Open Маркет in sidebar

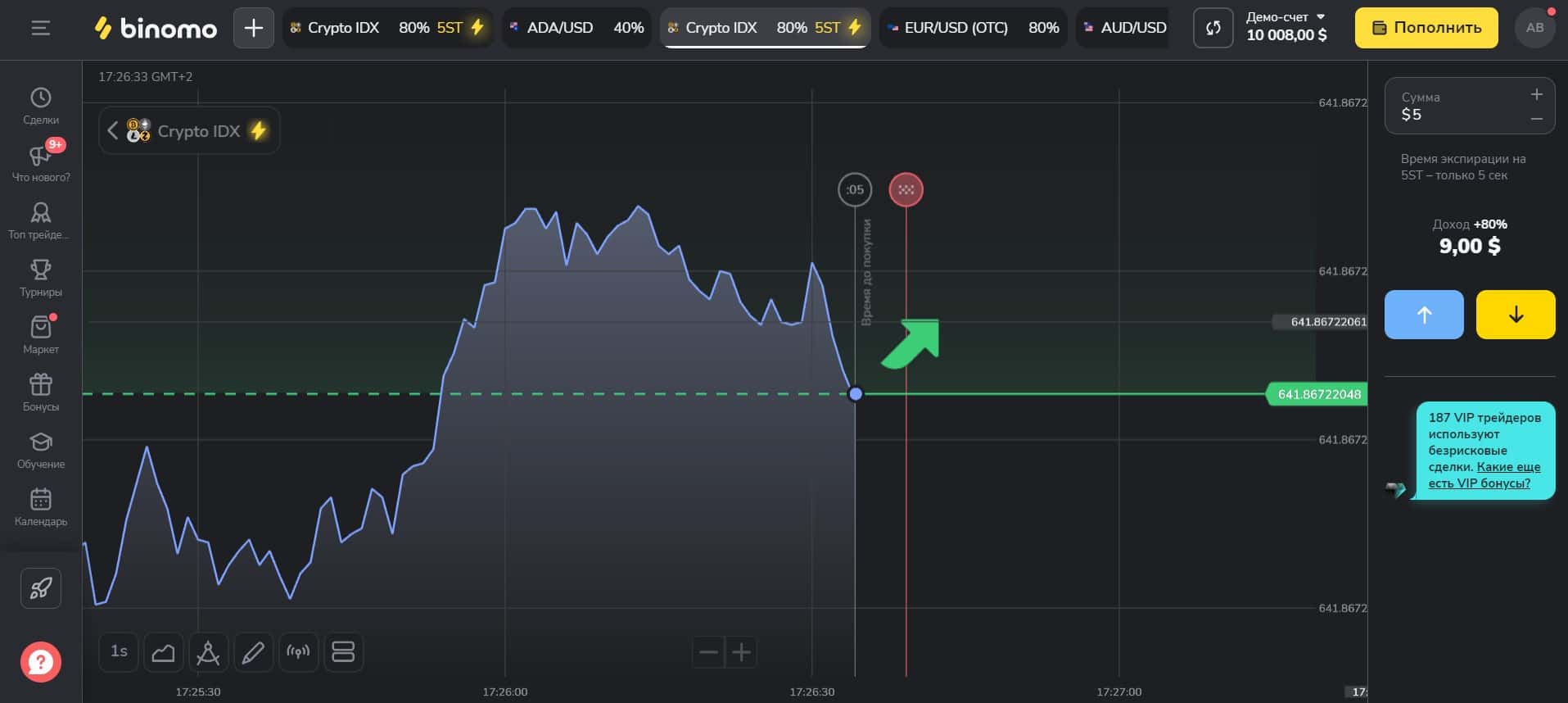click(41, 336)
